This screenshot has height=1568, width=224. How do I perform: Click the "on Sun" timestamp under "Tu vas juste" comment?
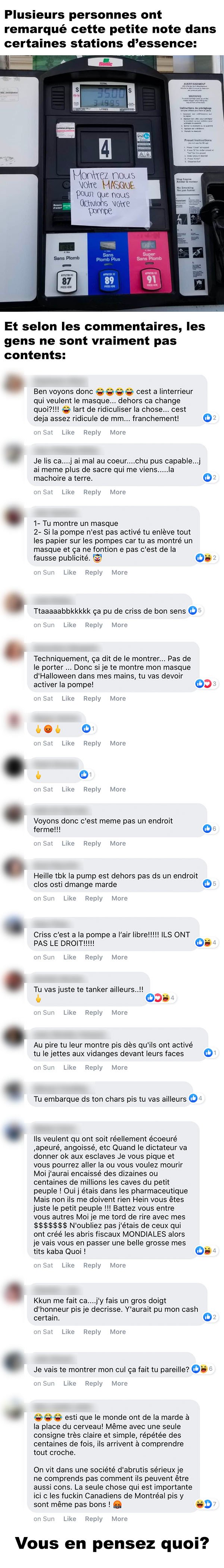coord(44,1013)
